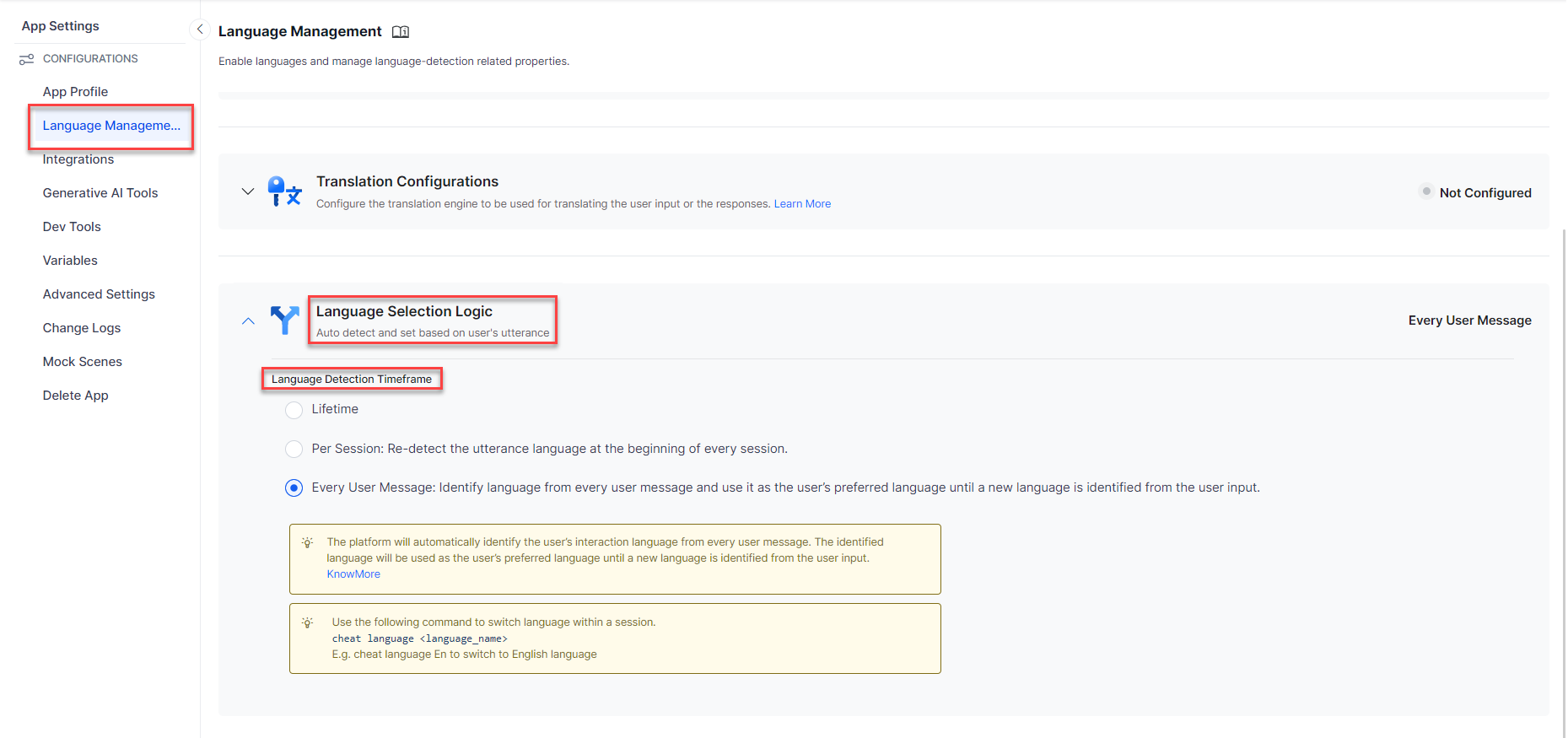Screen dimensions: 1568x738
Task: Select the Every User Message radio button
Action: 294,488
